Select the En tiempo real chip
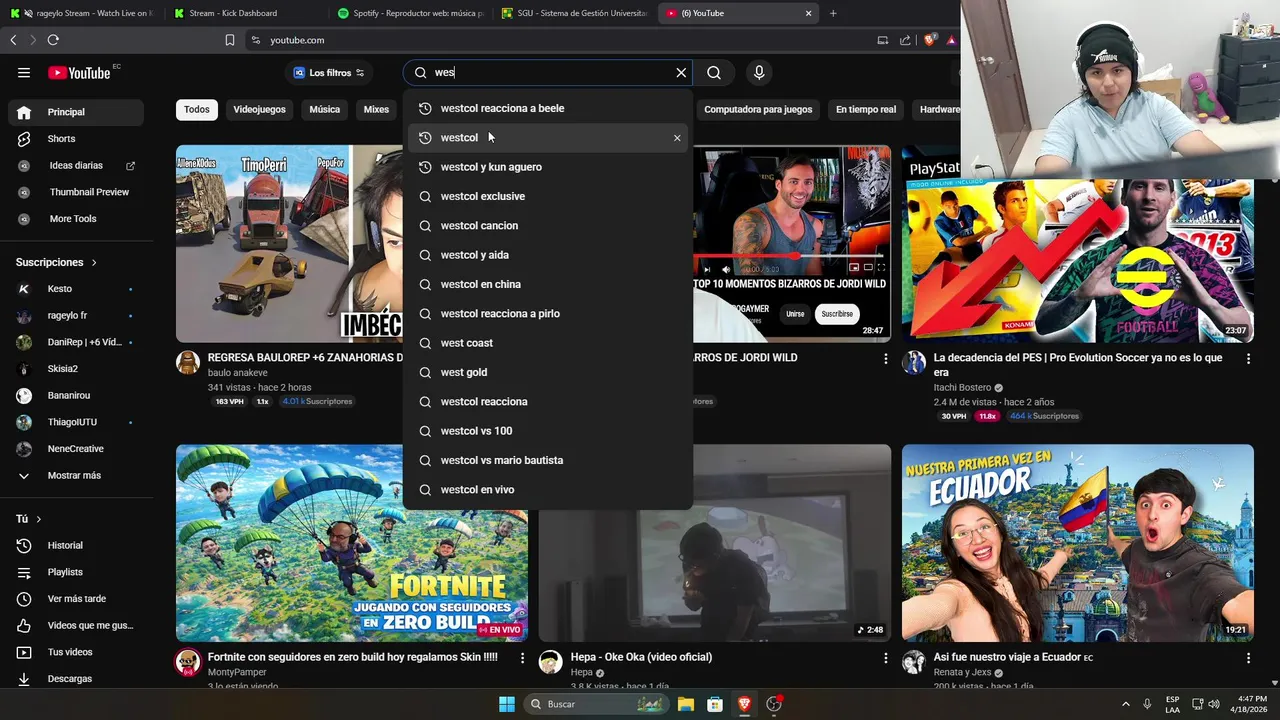This screenshot has height=720, width=1280. [866, 109]
